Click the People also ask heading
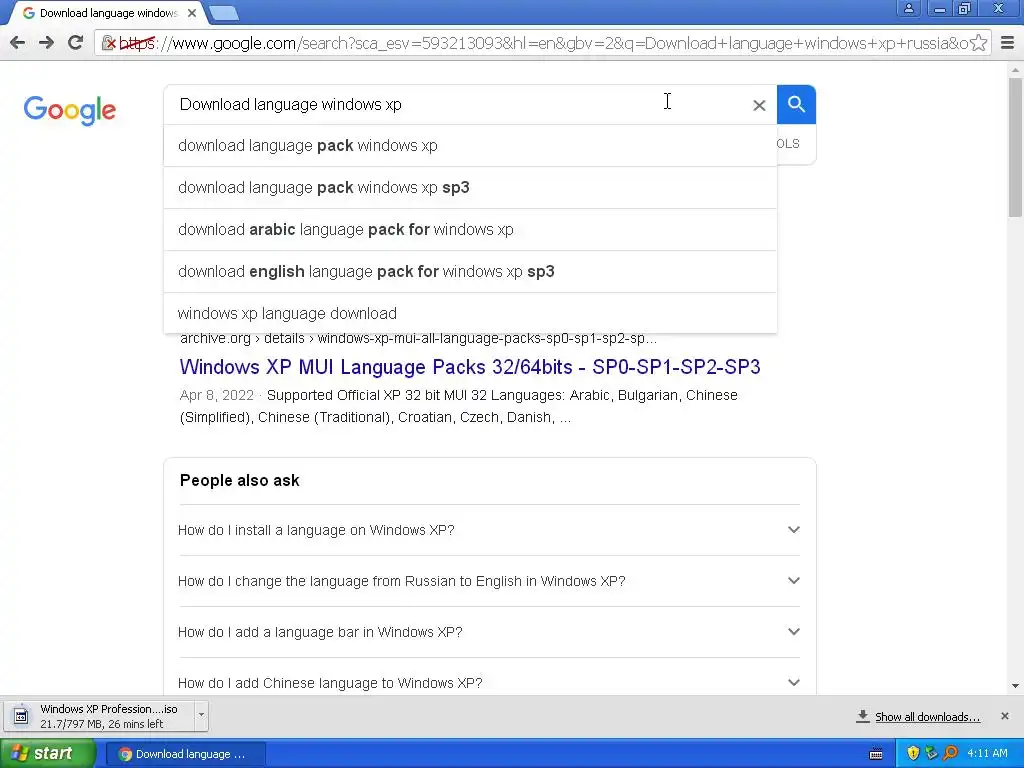Image resolution: width=1024 pixels, height=768 pixels. 240,481
